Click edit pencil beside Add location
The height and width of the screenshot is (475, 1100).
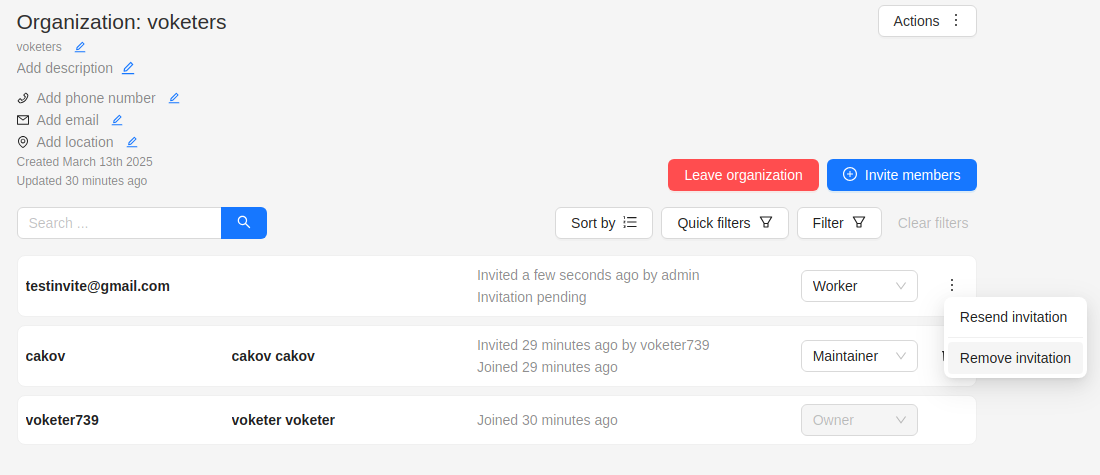coord(132,142)
